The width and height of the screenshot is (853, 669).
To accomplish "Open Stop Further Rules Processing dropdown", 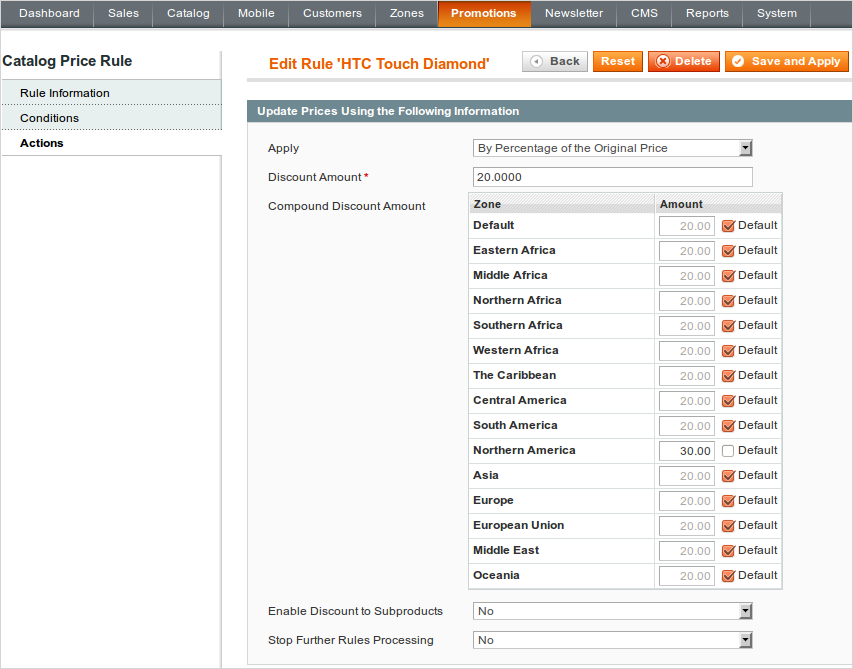I will [x=613, y=640].
